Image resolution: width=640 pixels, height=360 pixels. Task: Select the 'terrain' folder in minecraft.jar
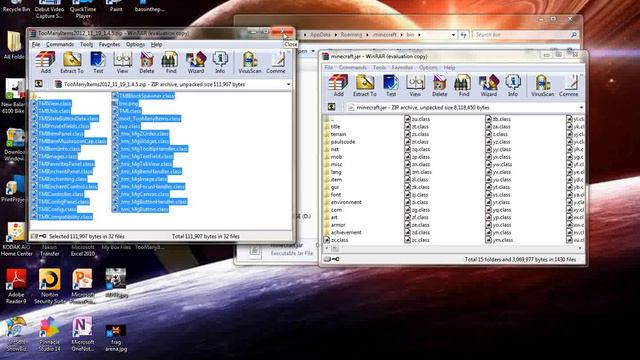[334, 134]
